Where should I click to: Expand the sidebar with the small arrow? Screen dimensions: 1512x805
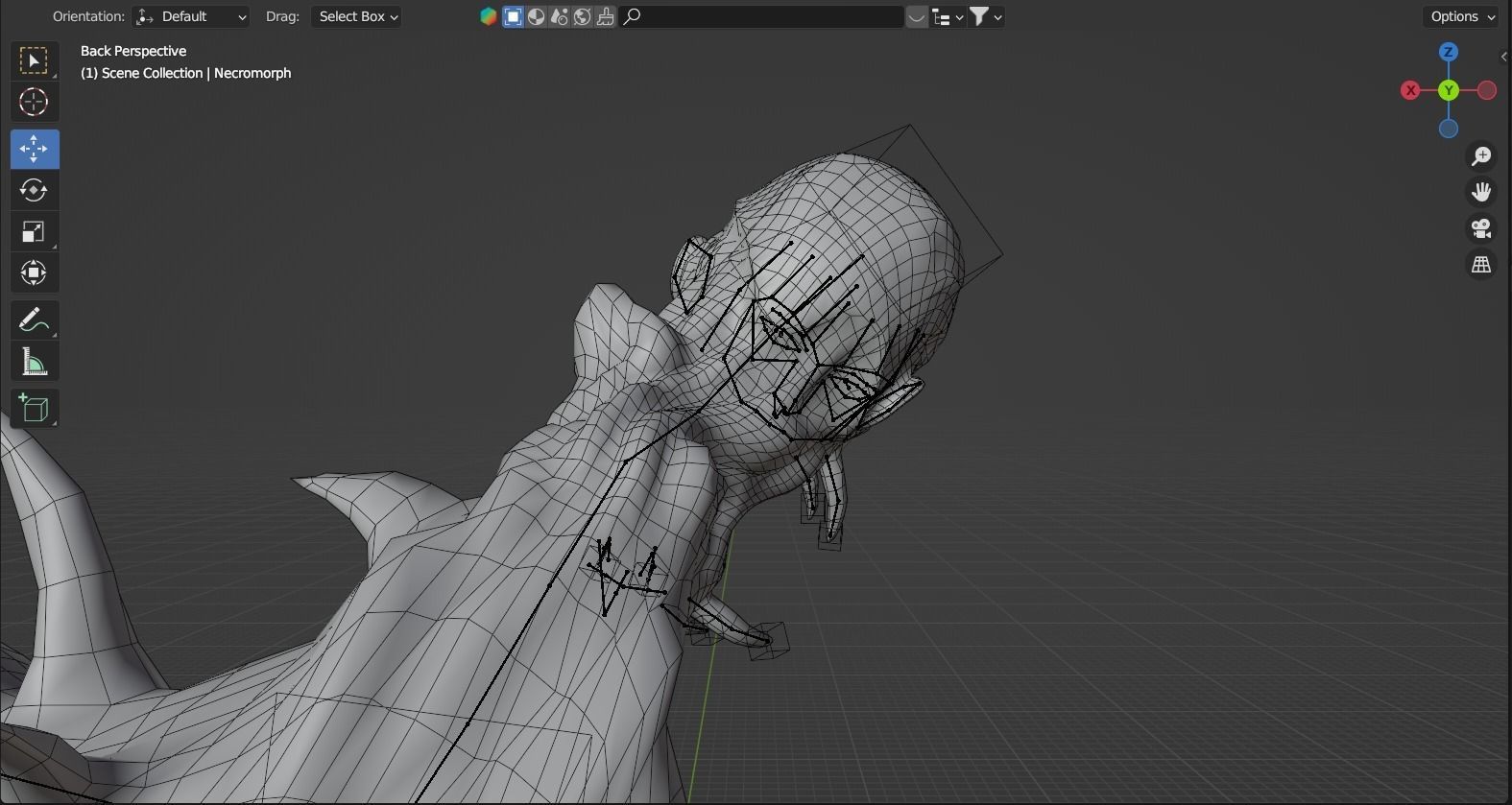tap(1503, 57)
